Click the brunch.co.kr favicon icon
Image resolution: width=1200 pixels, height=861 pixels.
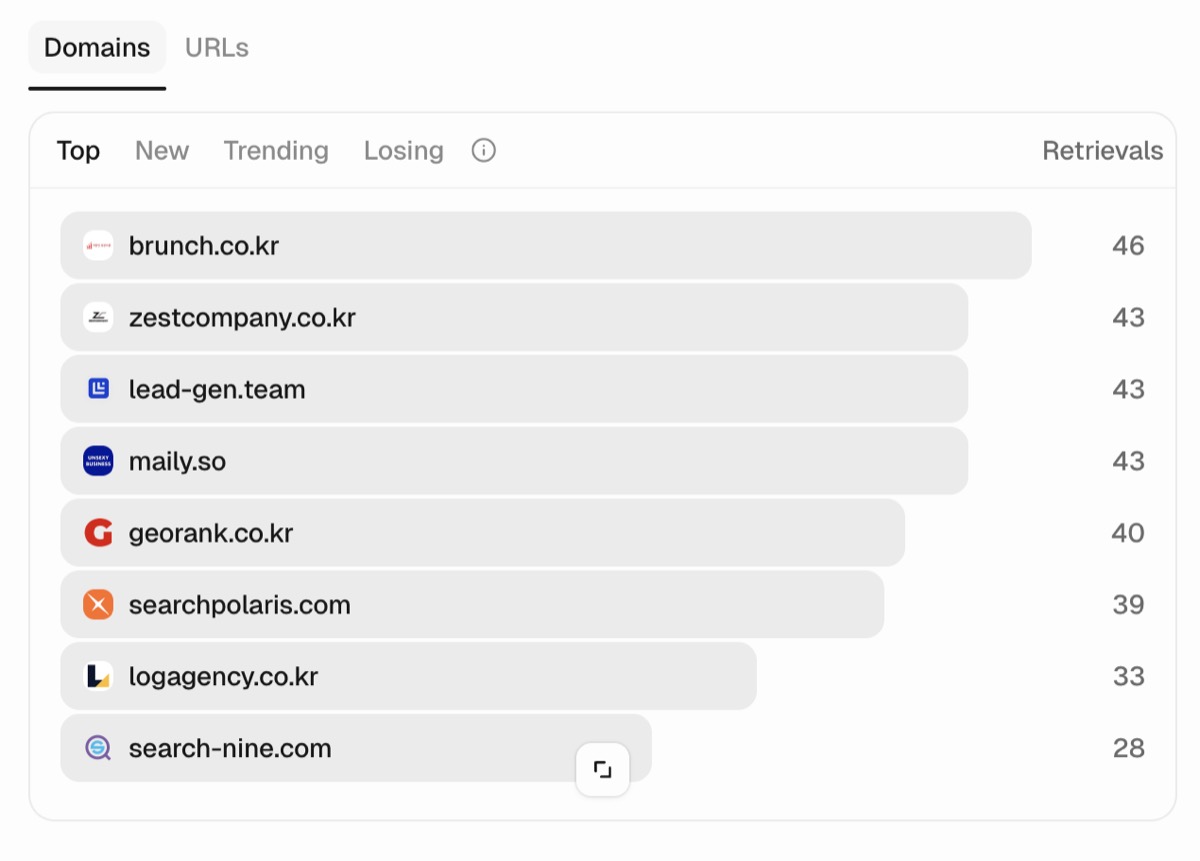click(x=98, y=245)
